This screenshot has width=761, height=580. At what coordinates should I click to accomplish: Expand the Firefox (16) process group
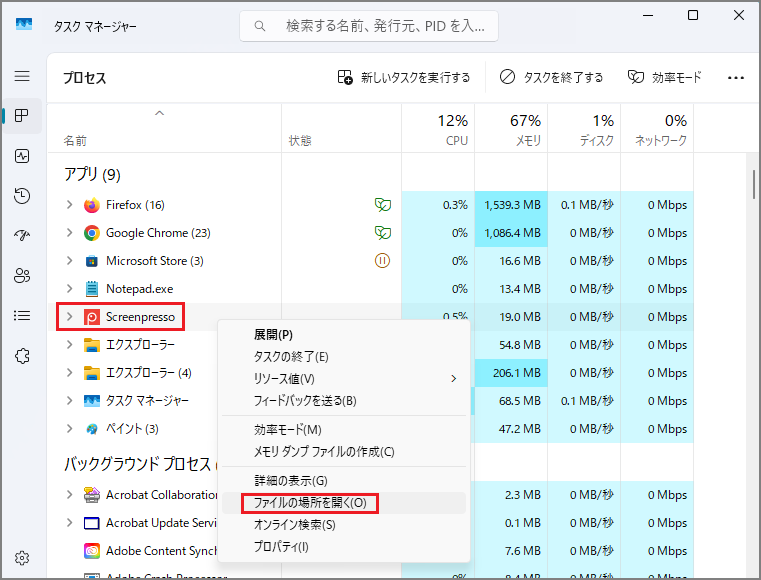click(69, 205)
